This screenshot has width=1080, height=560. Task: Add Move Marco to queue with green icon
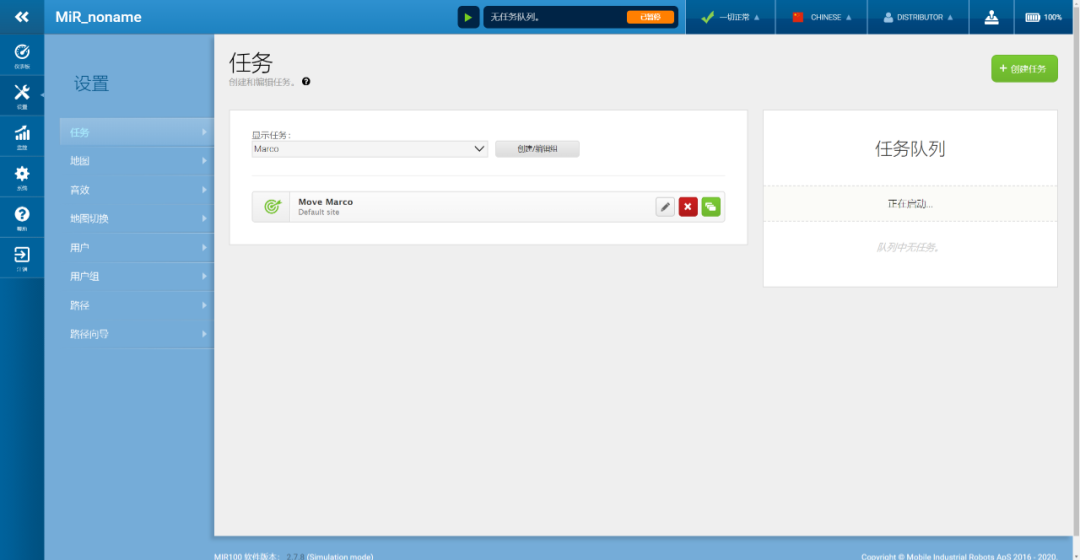pos(711,207)
